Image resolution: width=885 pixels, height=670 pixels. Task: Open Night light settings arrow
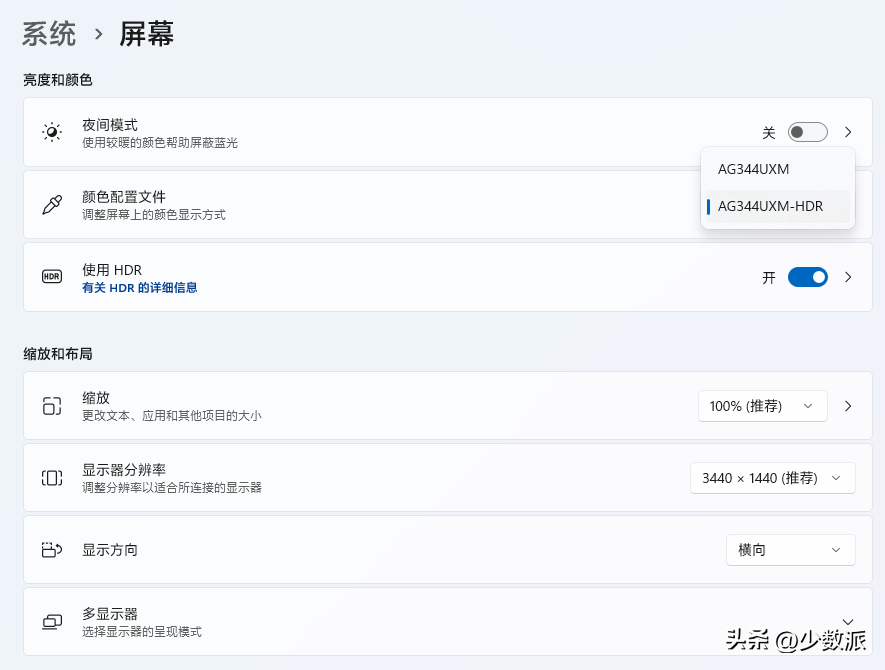tap(848, 132)
